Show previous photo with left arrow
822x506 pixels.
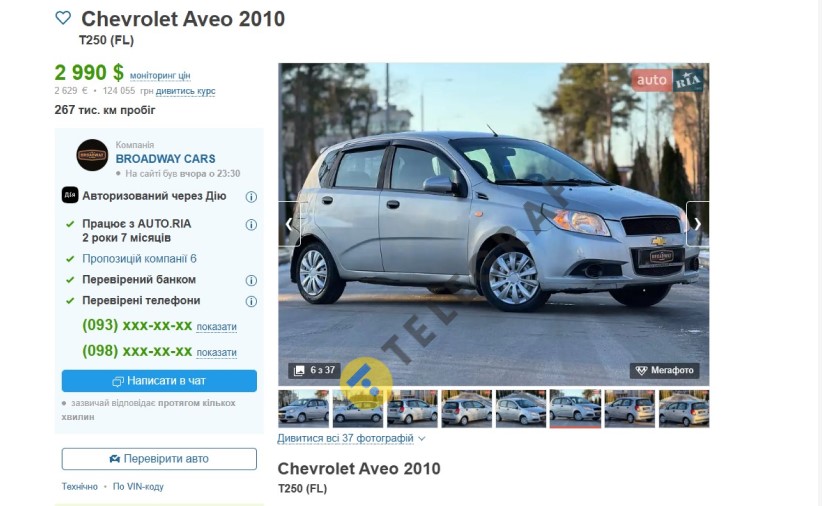[x=289, y=224]
